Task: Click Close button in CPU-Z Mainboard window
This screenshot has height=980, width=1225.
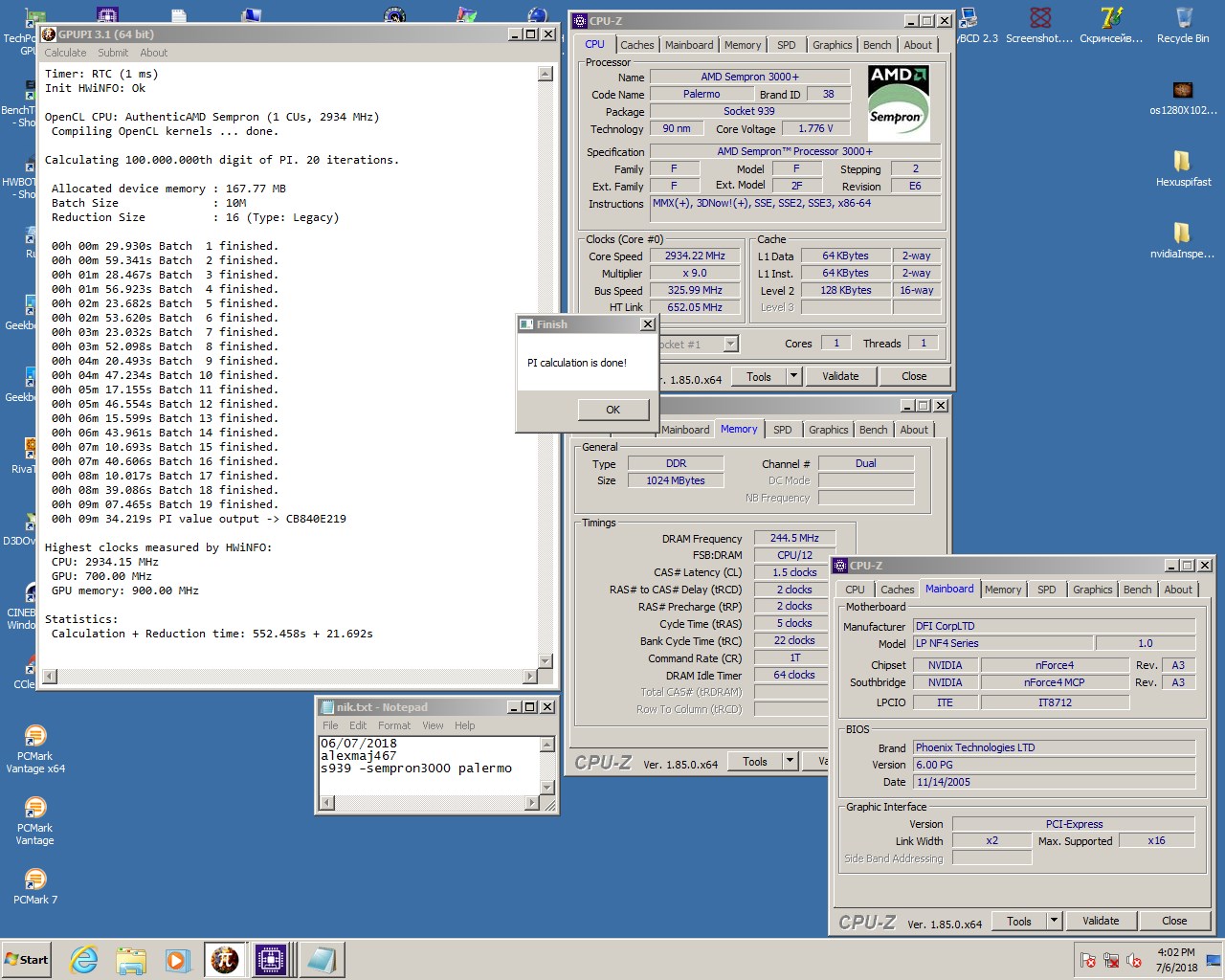Action: tap(1174, 921)
